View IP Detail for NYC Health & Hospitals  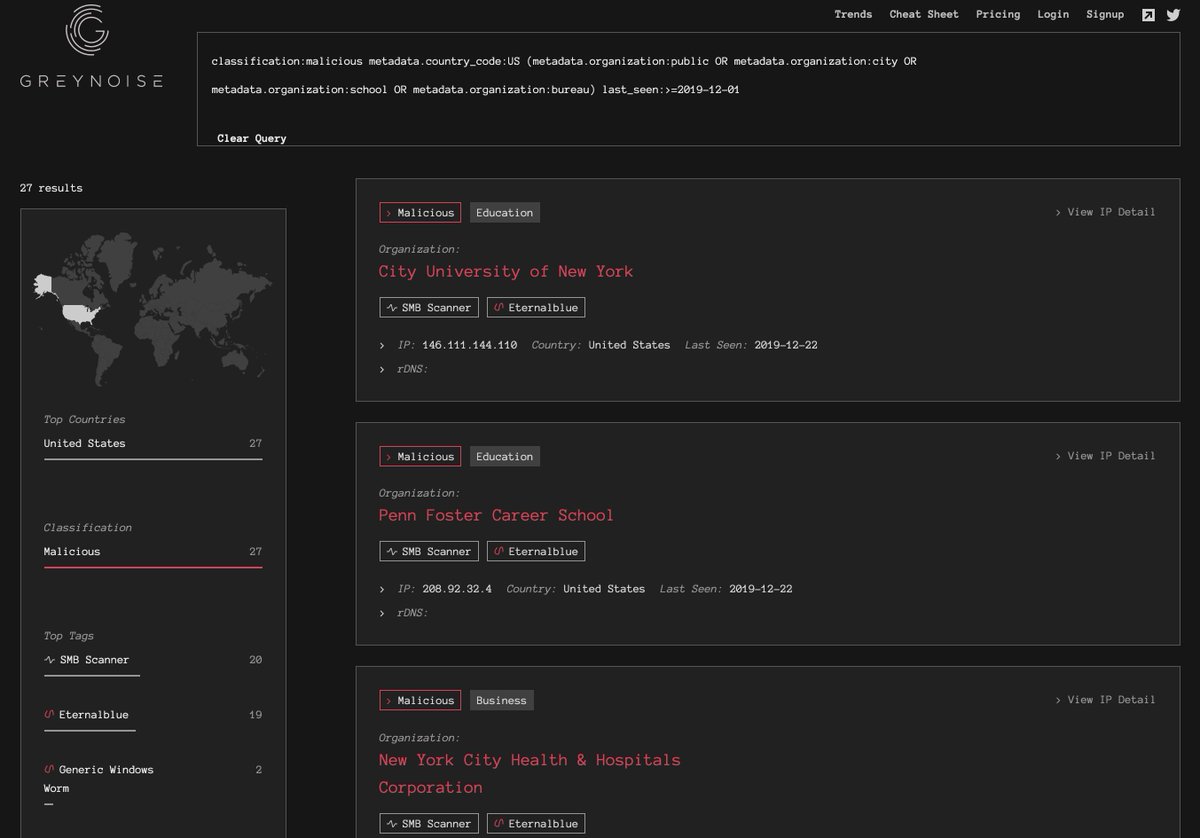coord(1105,700)
